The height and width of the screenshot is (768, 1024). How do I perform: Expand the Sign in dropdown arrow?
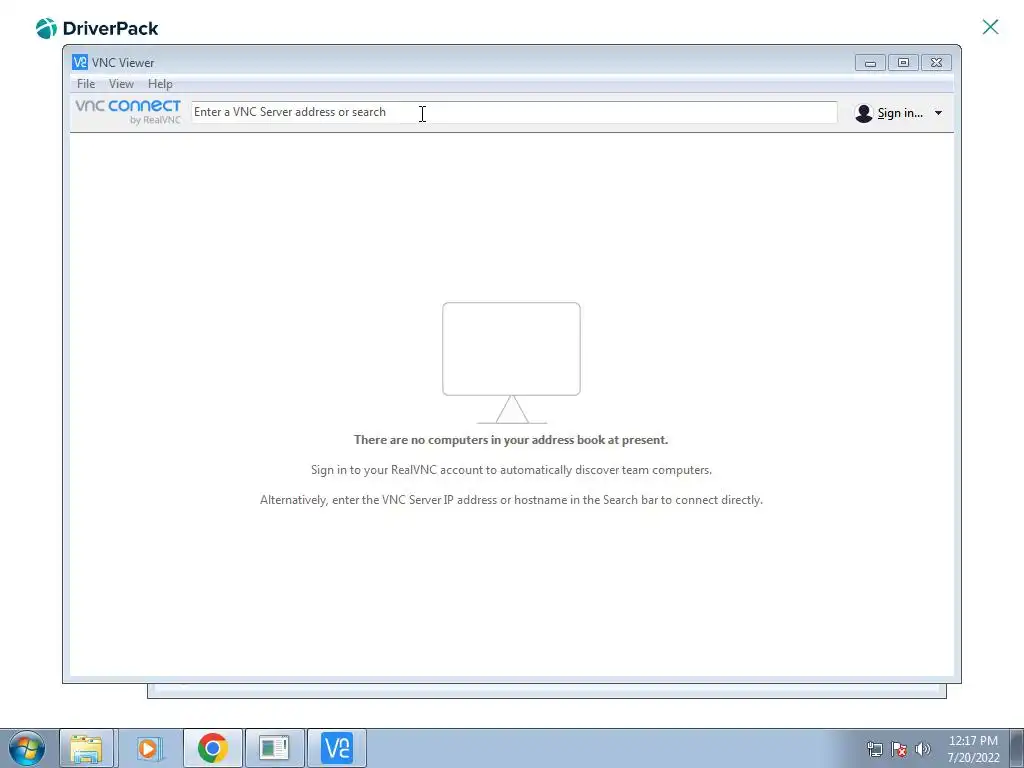tap(938, 113)
